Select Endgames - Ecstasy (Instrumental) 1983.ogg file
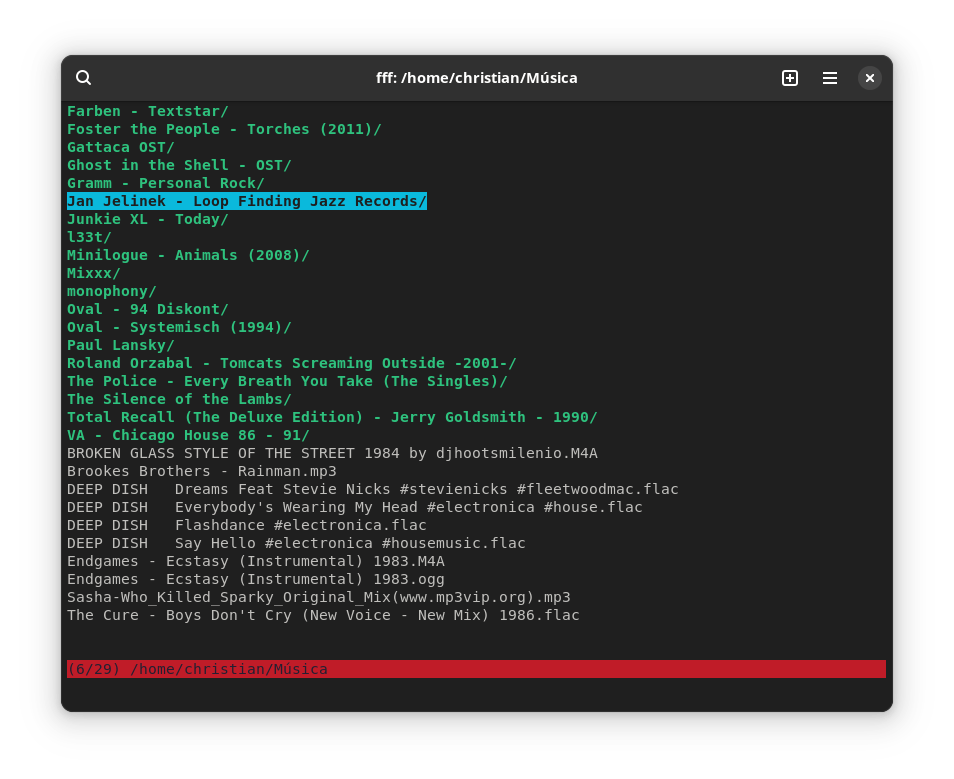 (256, 579)
